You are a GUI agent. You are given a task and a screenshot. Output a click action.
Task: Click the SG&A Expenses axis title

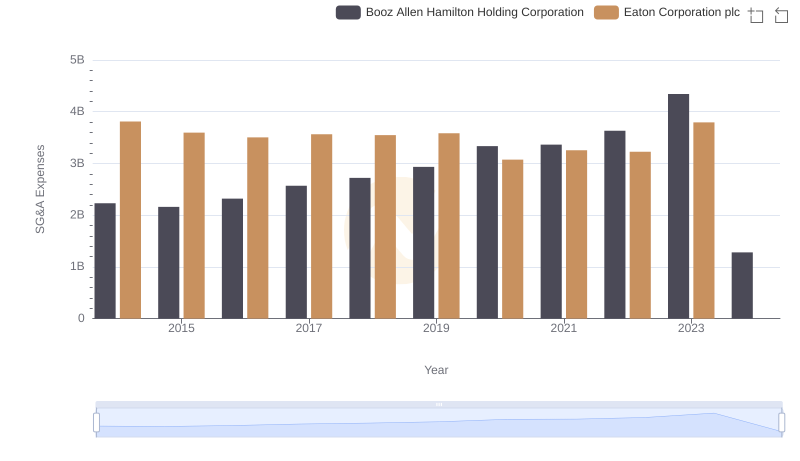[x=41, y=189]
